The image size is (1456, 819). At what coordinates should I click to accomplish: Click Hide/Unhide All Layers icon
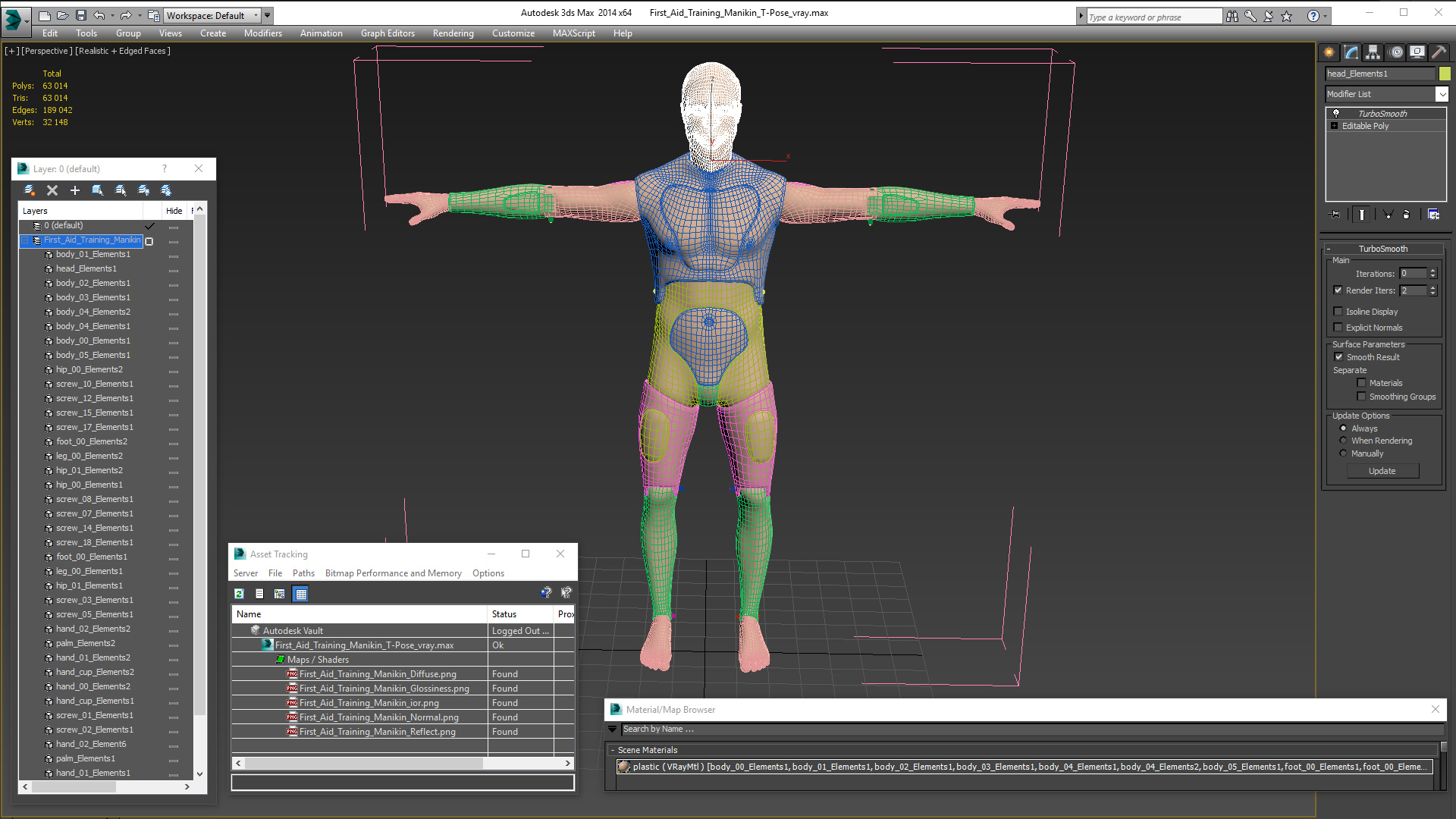143,190
